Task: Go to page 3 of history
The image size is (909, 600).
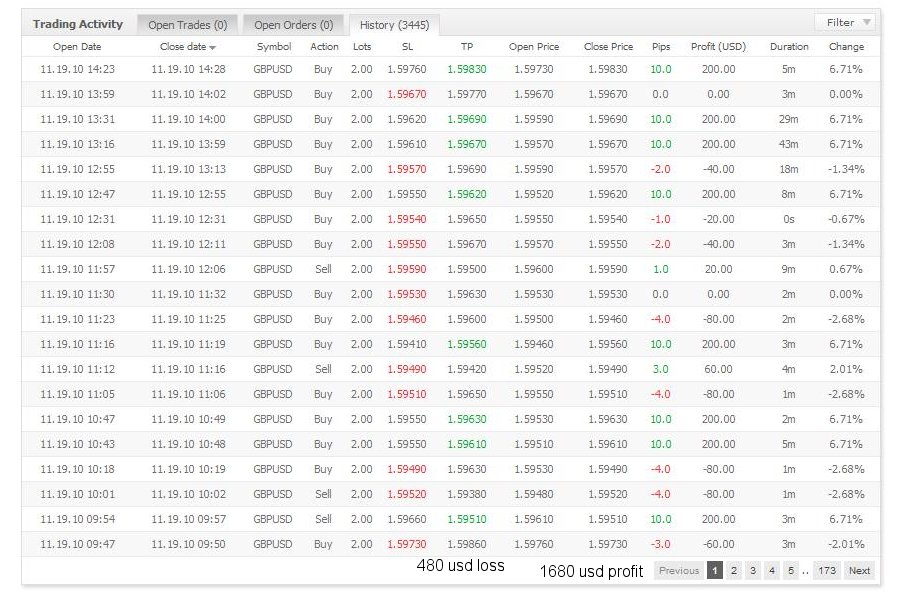Action: point(753,570)
